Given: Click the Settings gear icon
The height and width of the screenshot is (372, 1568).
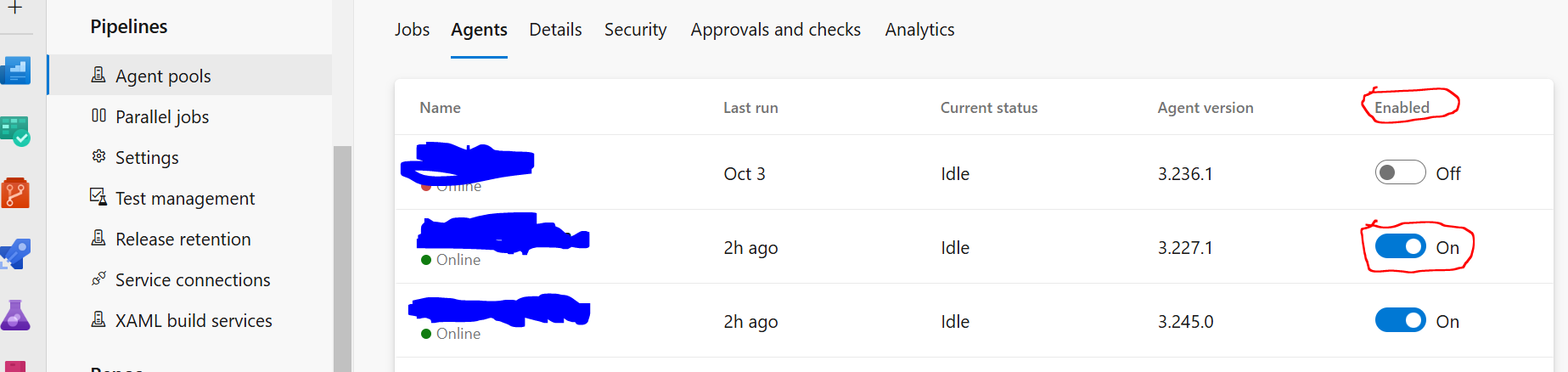Looking at the screenshot, I should coord(98,156).
